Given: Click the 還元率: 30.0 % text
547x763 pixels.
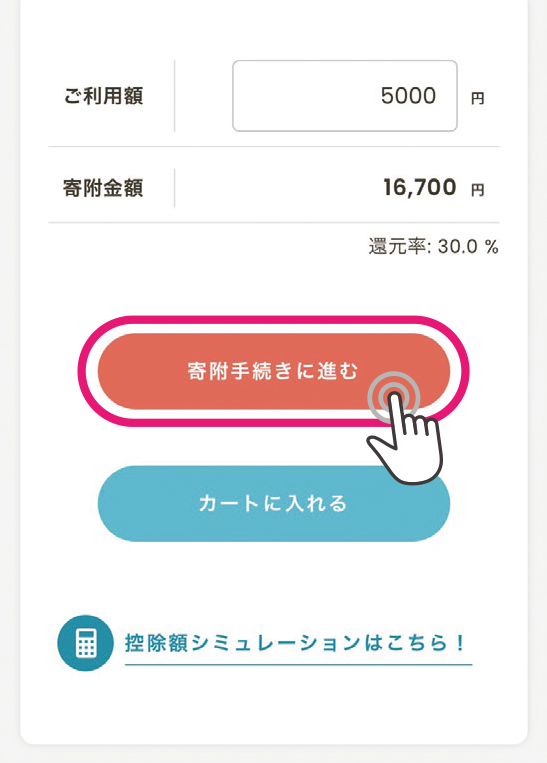Looking at the screenshot, I should 434,247.
